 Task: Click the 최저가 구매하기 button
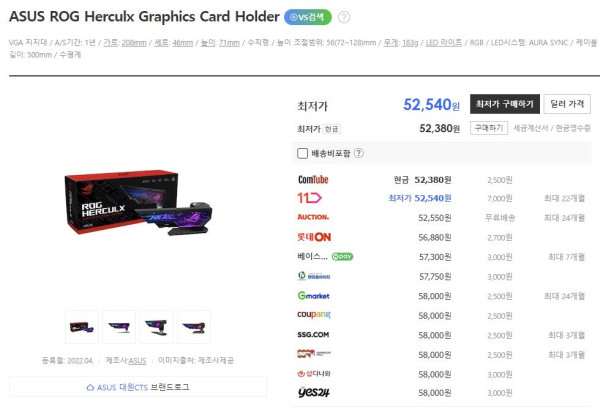505,104
